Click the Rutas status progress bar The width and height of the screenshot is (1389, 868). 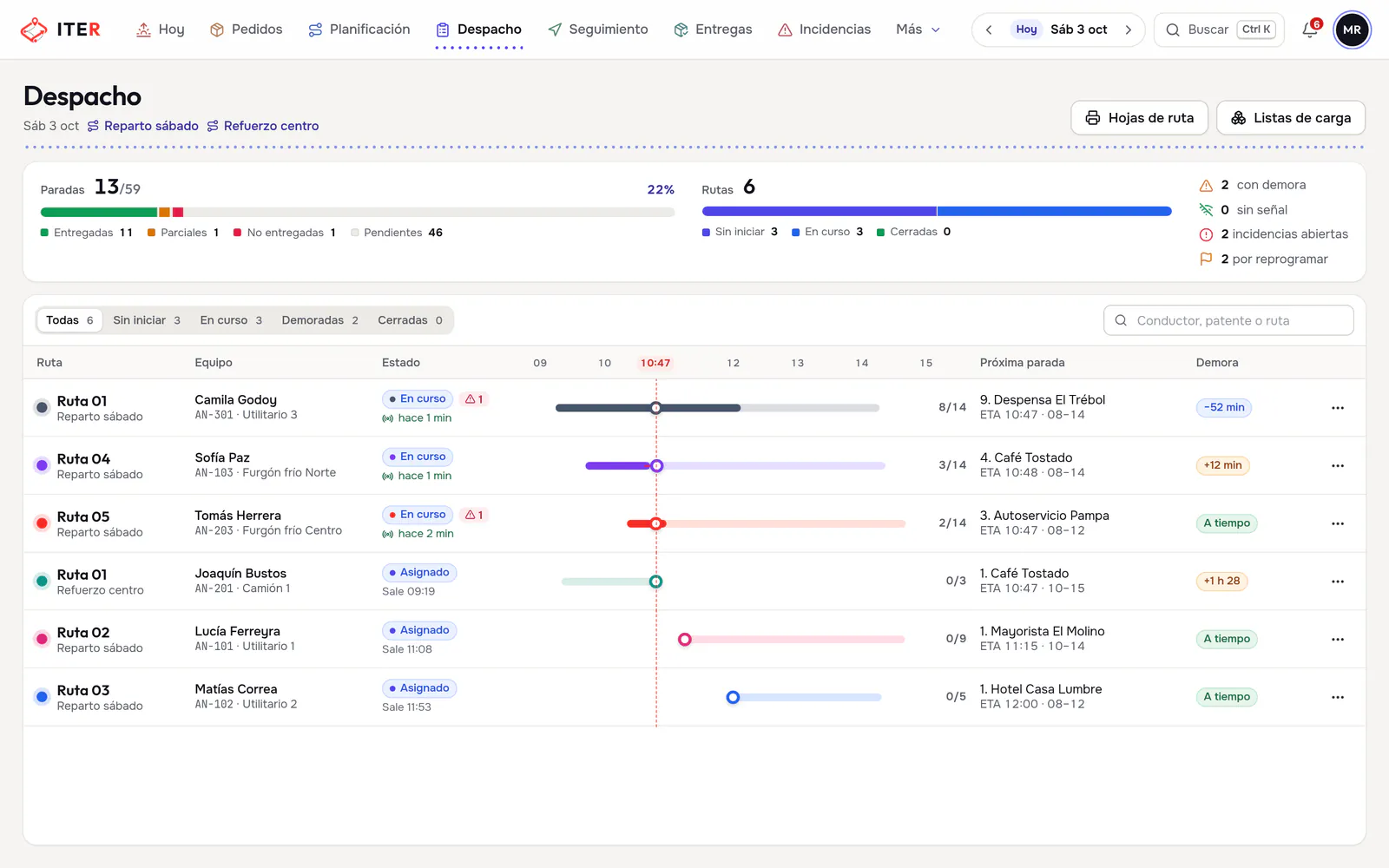point(937,211)
